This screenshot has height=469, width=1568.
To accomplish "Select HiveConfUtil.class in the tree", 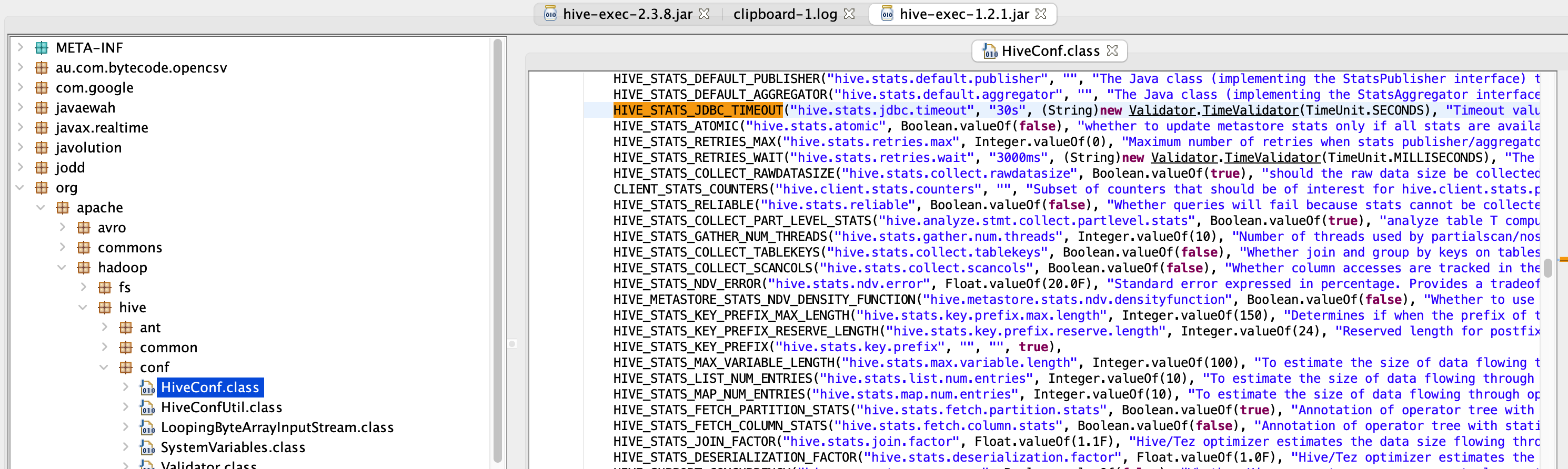I will pos(222,407).
